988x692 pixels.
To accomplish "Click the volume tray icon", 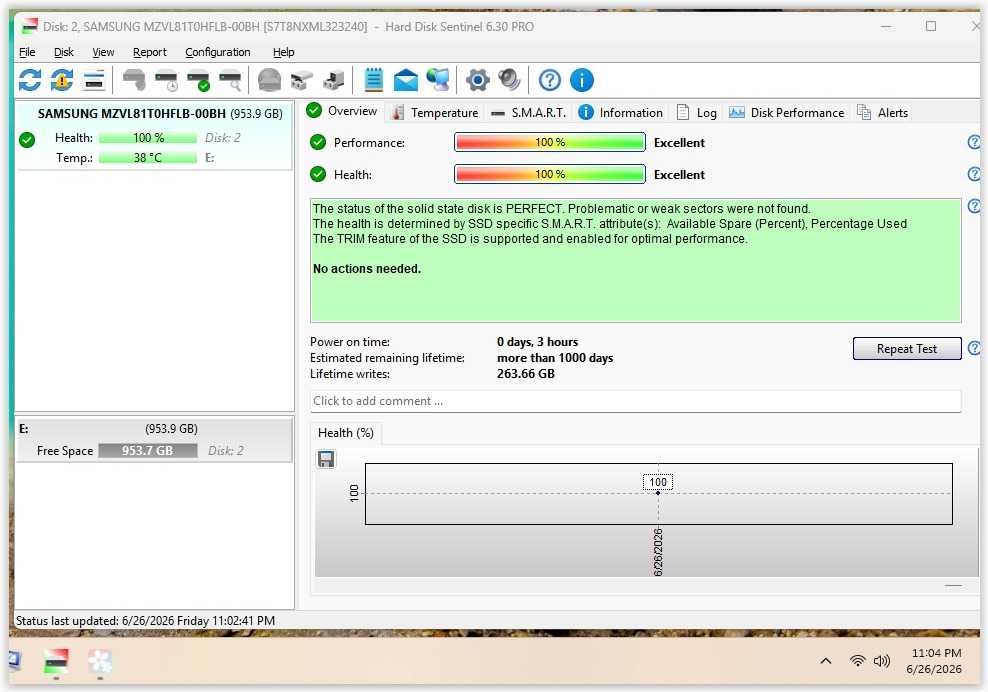I will point(882,660).
